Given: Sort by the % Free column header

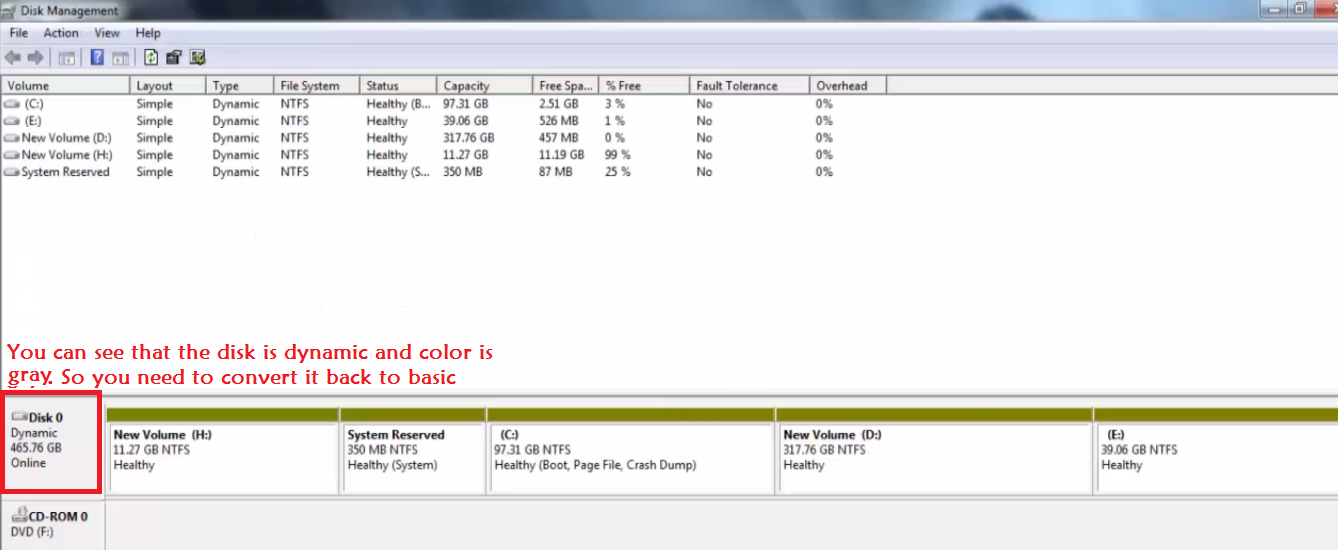Looking at the screenshot, I should (645, 86).
